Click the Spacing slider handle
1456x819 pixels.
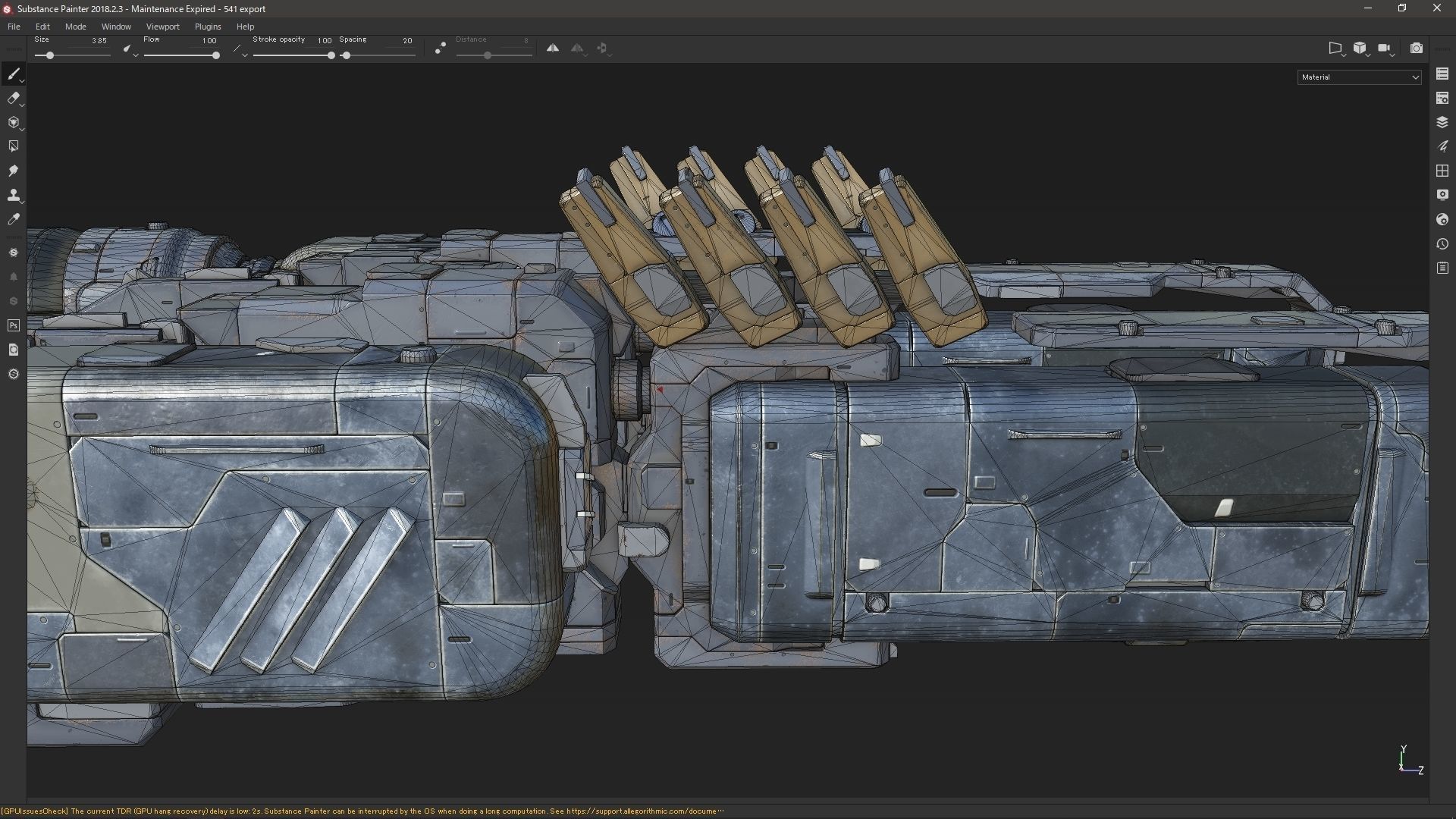pos(346,55)
